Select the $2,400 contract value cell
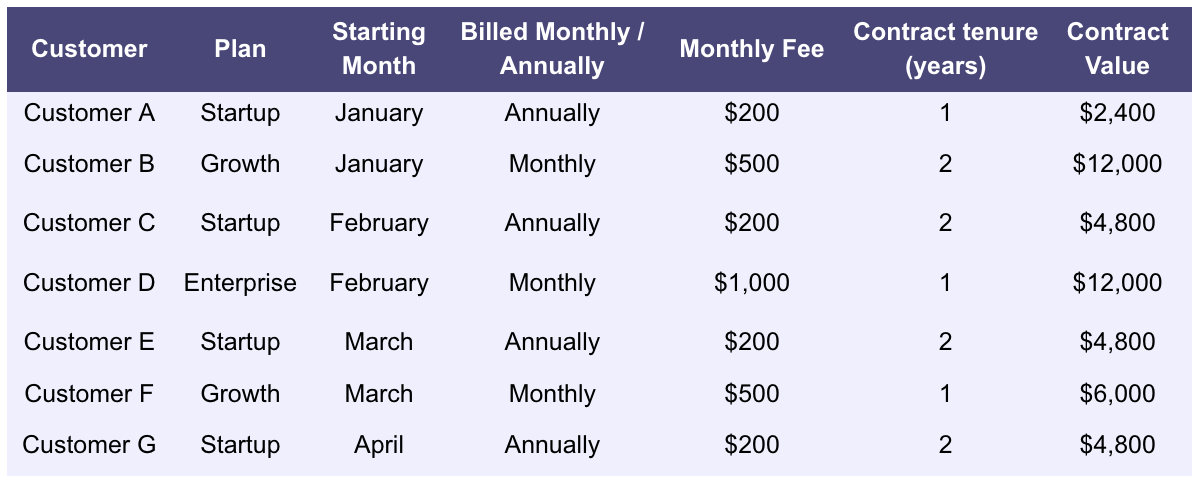 1117,113
